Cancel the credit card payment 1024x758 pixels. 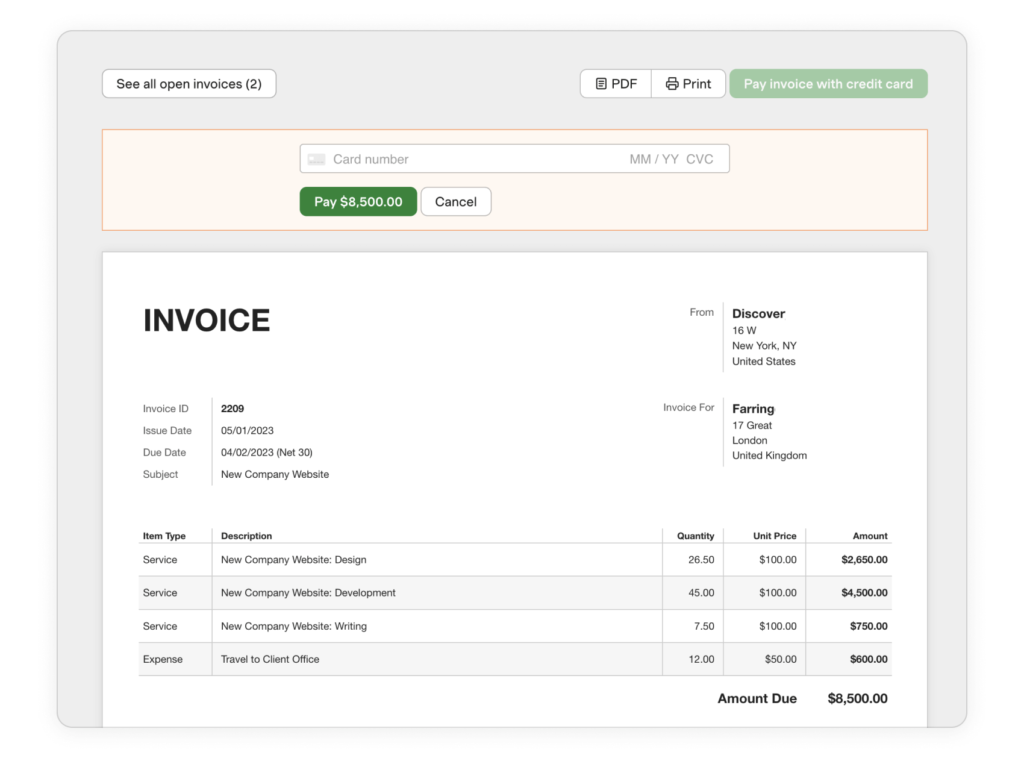(456, 202)
